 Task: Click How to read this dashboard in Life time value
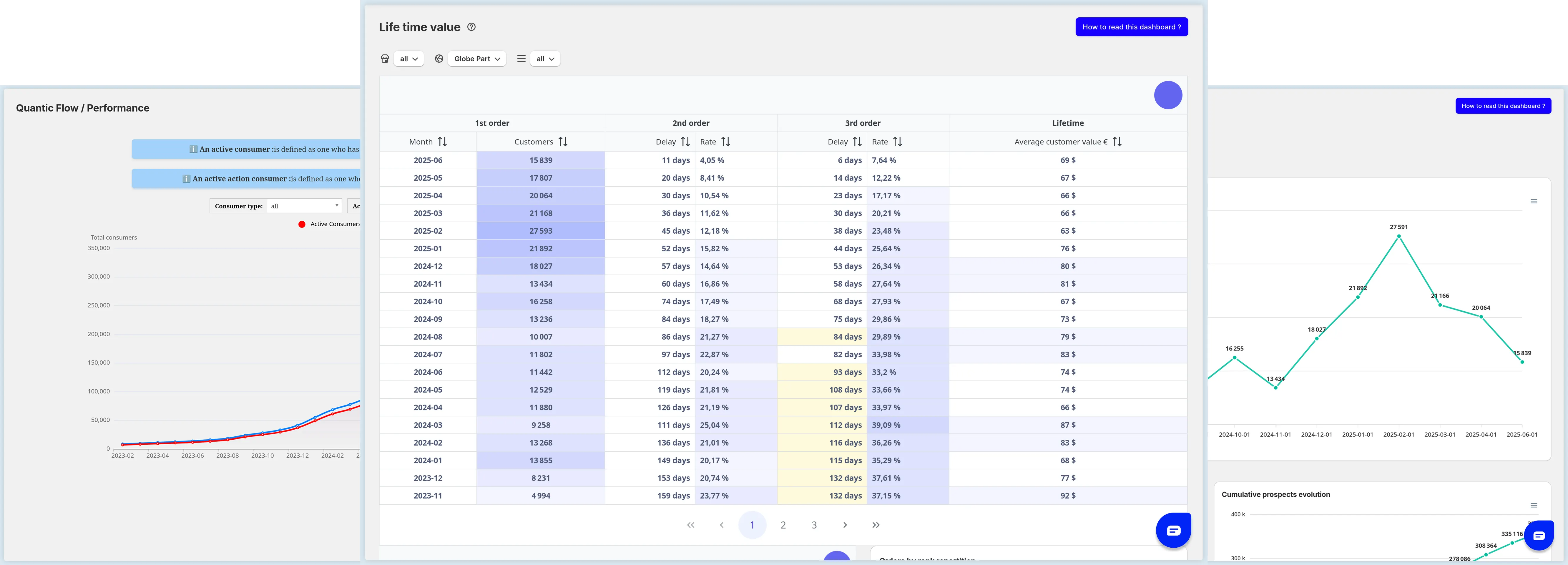[x=1132, y=27]
